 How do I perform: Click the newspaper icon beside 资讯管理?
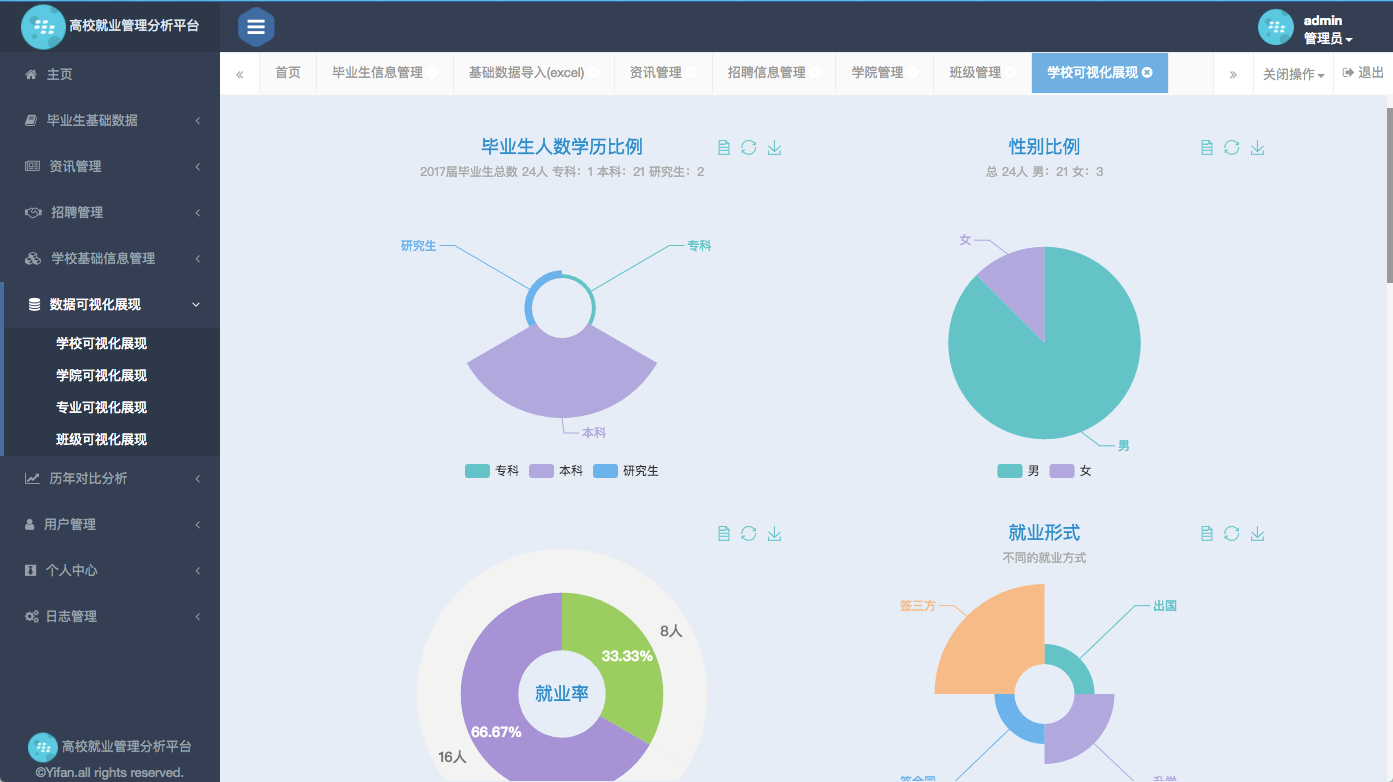[32, 166]
